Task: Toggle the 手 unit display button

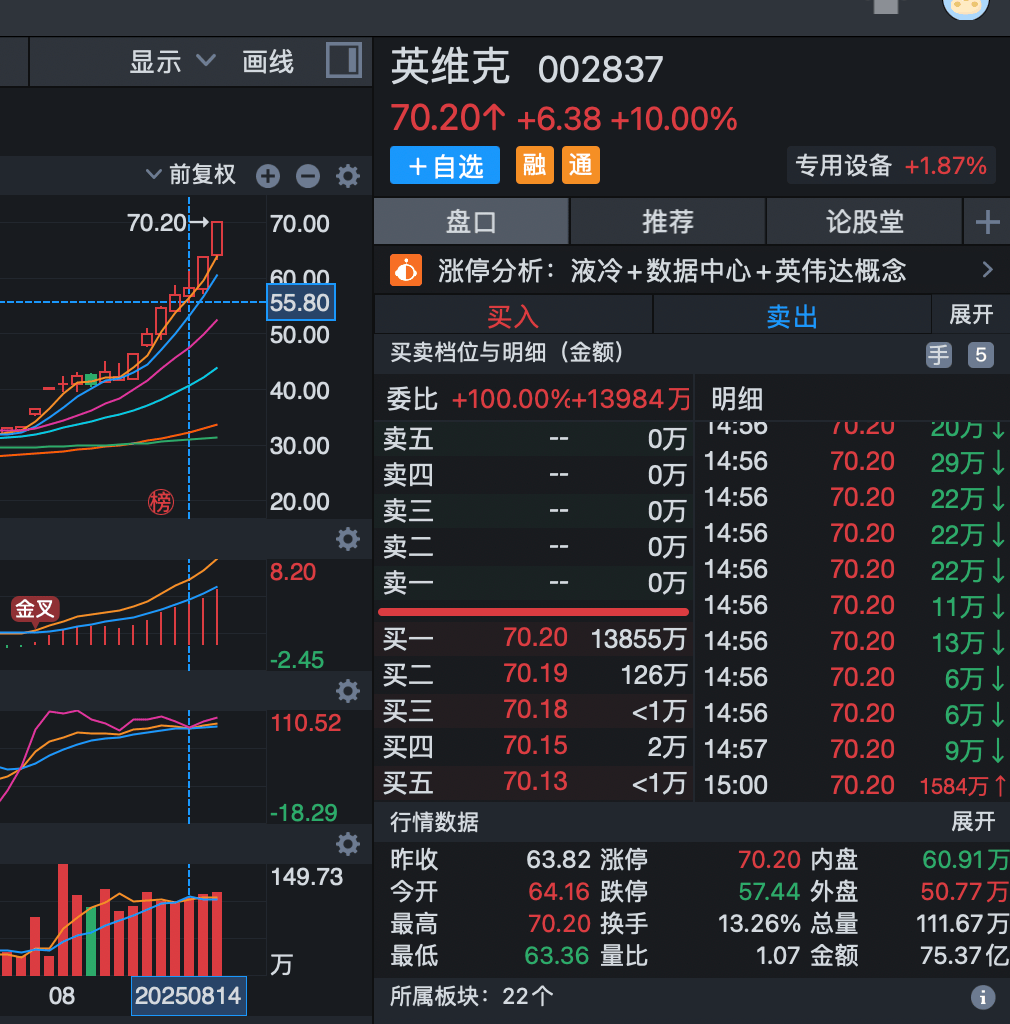Action: (939, 355)
